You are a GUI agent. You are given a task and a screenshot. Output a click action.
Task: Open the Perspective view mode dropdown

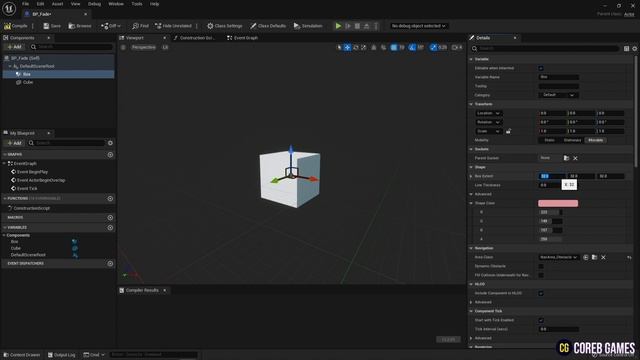[x=143, y=47]
